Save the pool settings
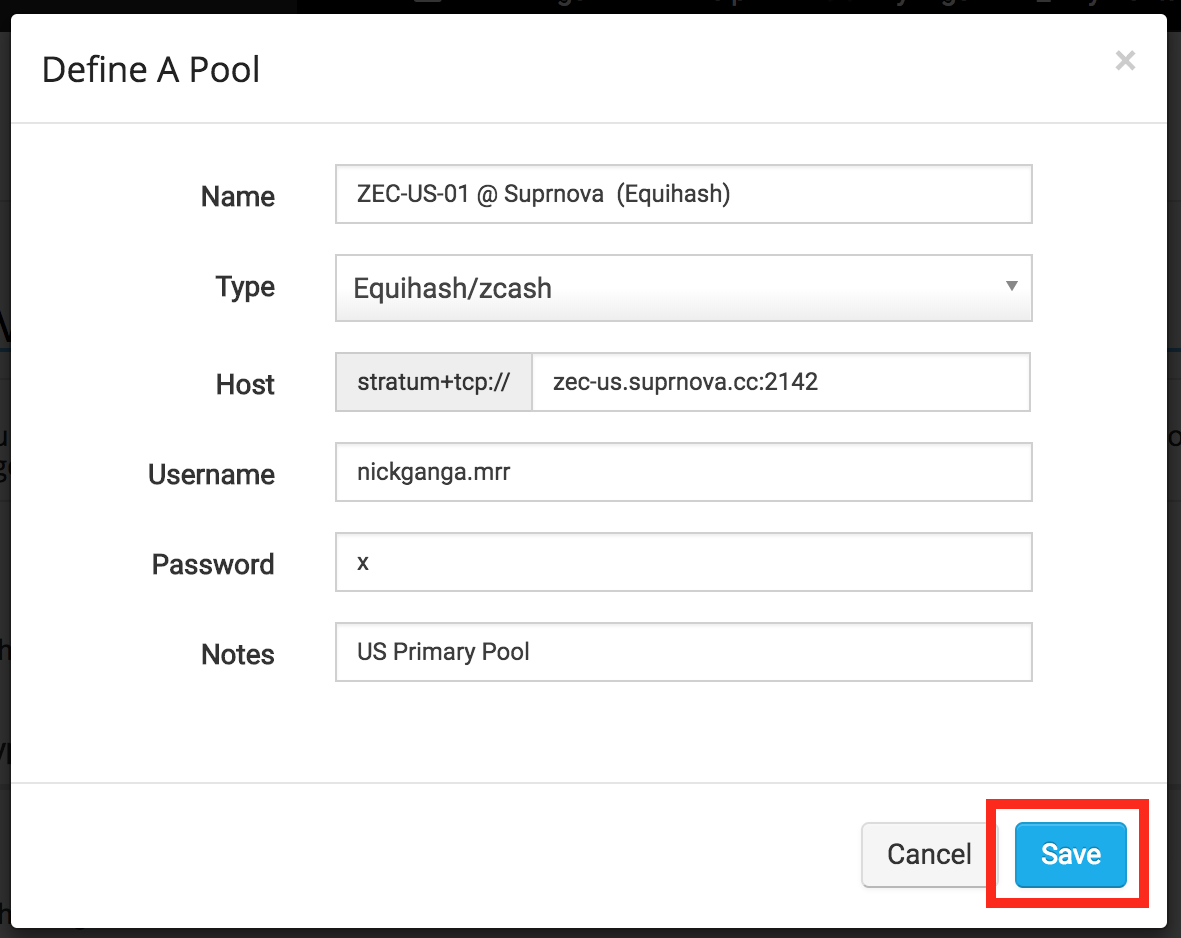 1070,854
